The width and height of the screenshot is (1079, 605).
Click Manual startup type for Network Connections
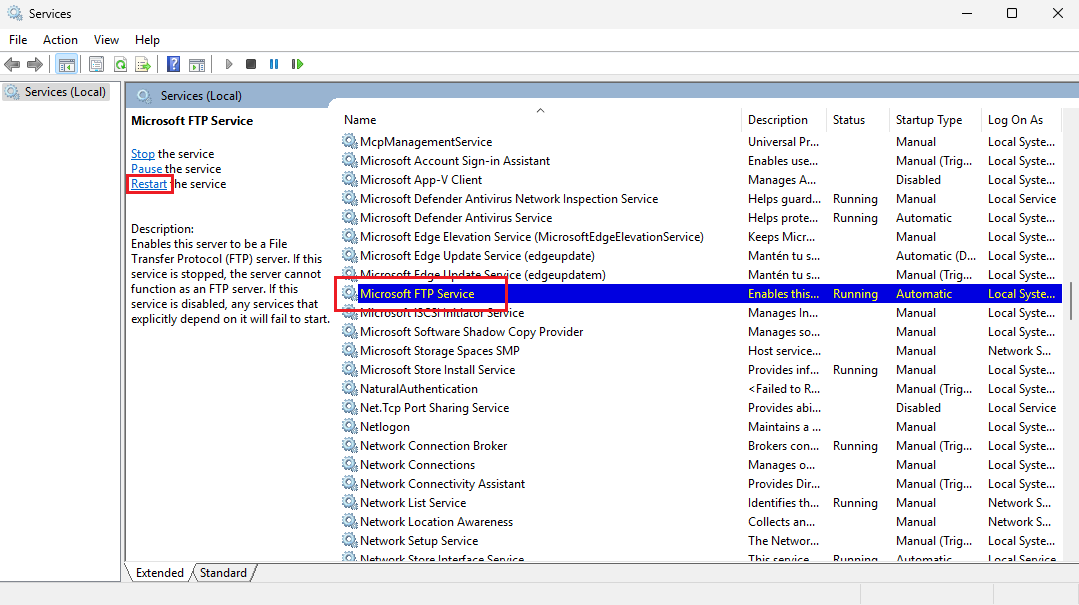(x=916, y=465)
